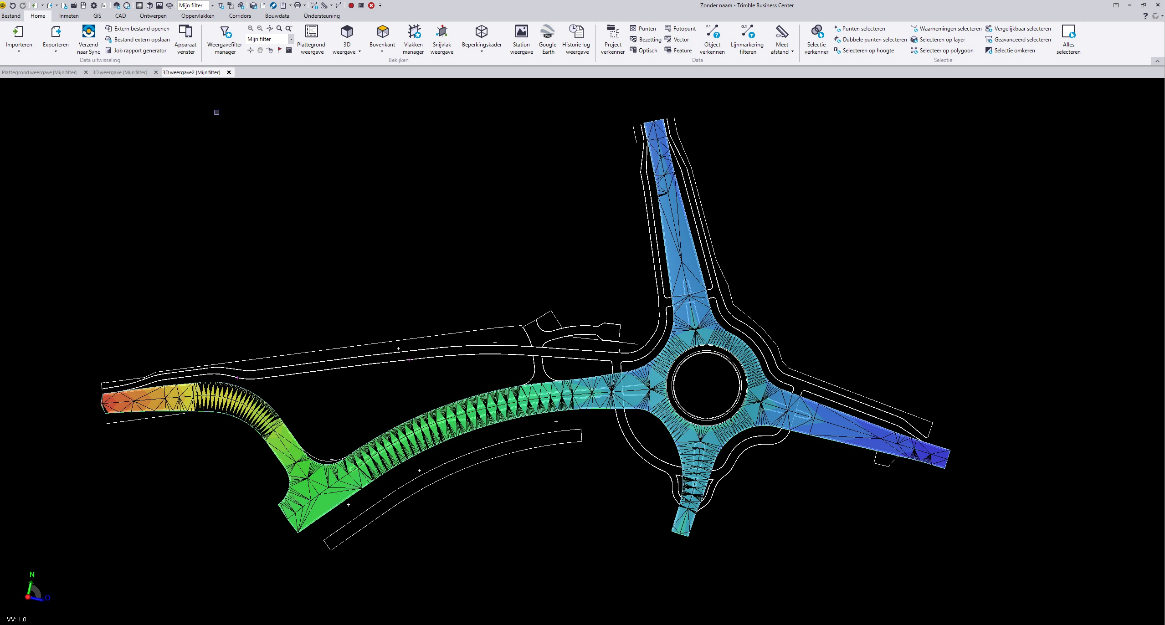This screenshot has width=1165, height=625.
Task: Click the Lijnmarkering filteren icon
Action: click(x=747, y=33)
